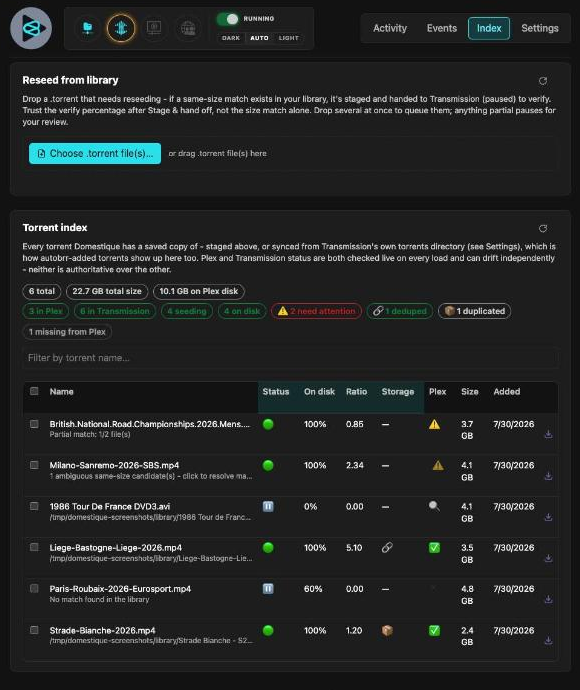The height and width of the screenshot is (690, 580).
Task: Download the Paris-Roubaix torrent file
Action: point(548,599)
